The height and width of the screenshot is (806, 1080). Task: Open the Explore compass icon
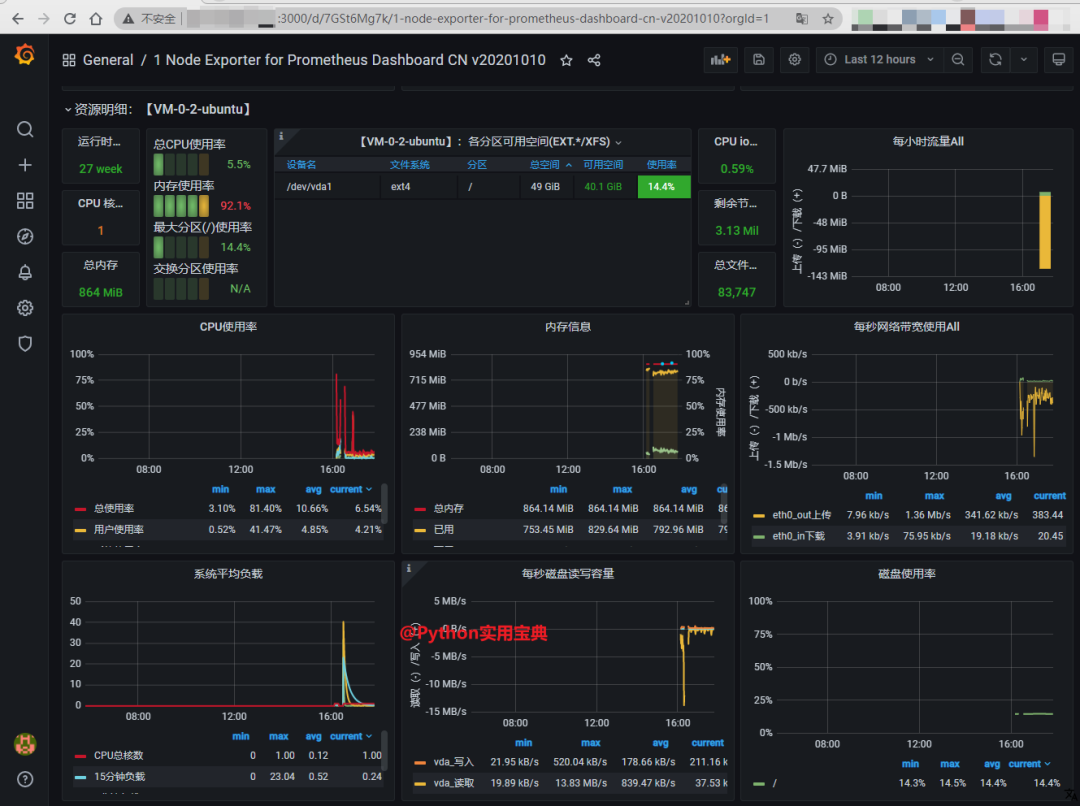click(25, 237)
